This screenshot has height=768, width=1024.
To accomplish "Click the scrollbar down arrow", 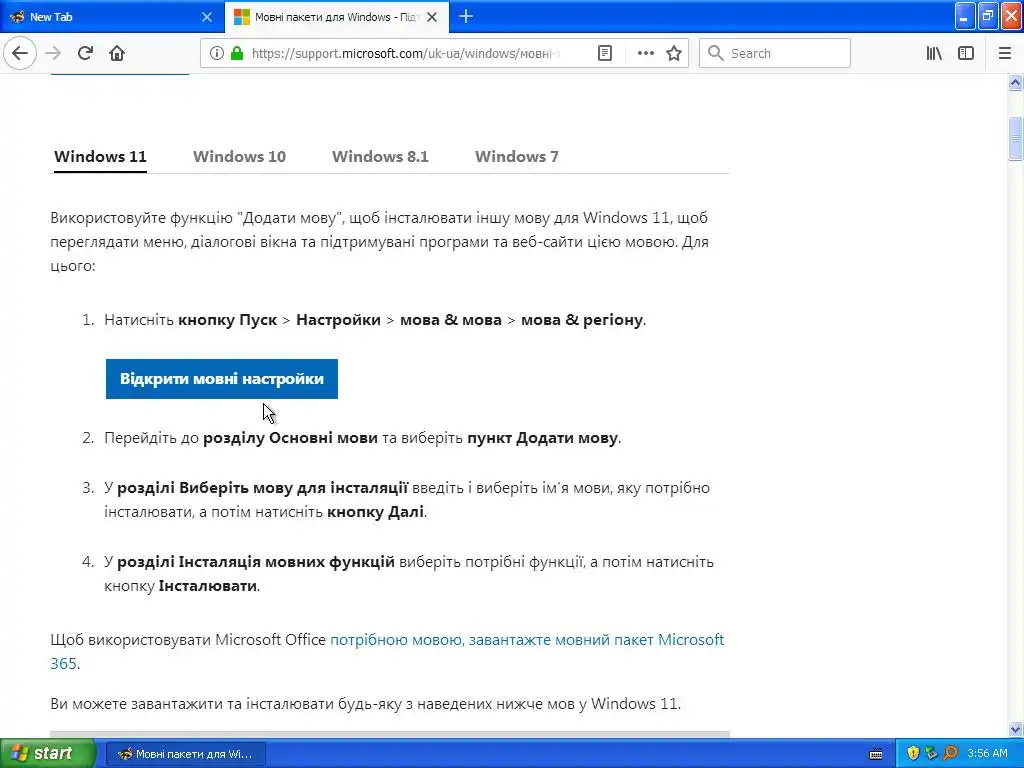I will (x=1015, y=729).
